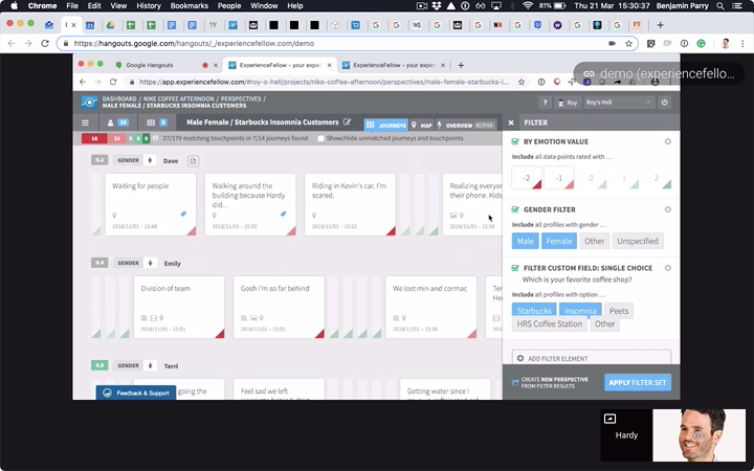This screenshot has height=471, width=754.
Task: Open the Roy user profile
Action: [567, 102]
